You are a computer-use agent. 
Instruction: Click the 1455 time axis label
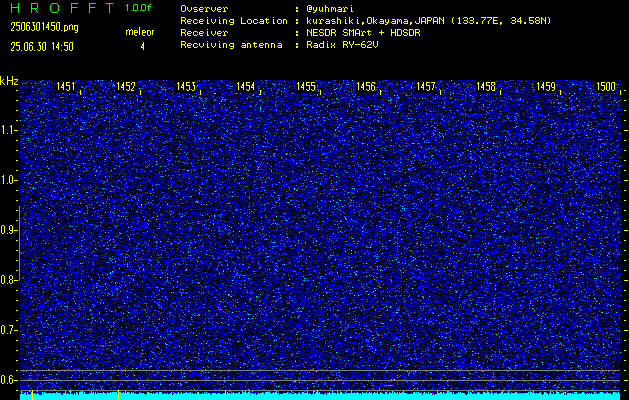306,86
